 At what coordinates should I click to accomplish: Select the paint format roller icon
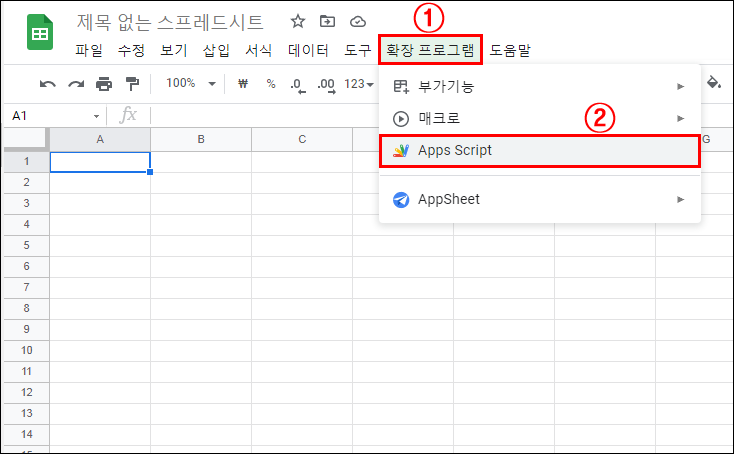(x=132, y=84)
